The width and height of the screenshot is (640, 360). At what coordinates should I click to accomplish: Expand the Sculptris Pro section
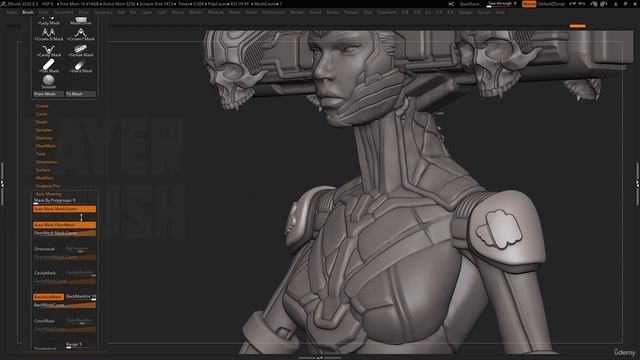[47, 186]
